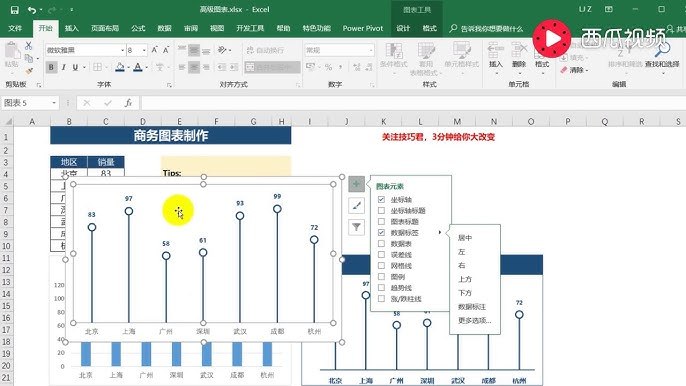Click the 自动换行 wrap text button
The image size is (686, 386).
tap(266, 50)
